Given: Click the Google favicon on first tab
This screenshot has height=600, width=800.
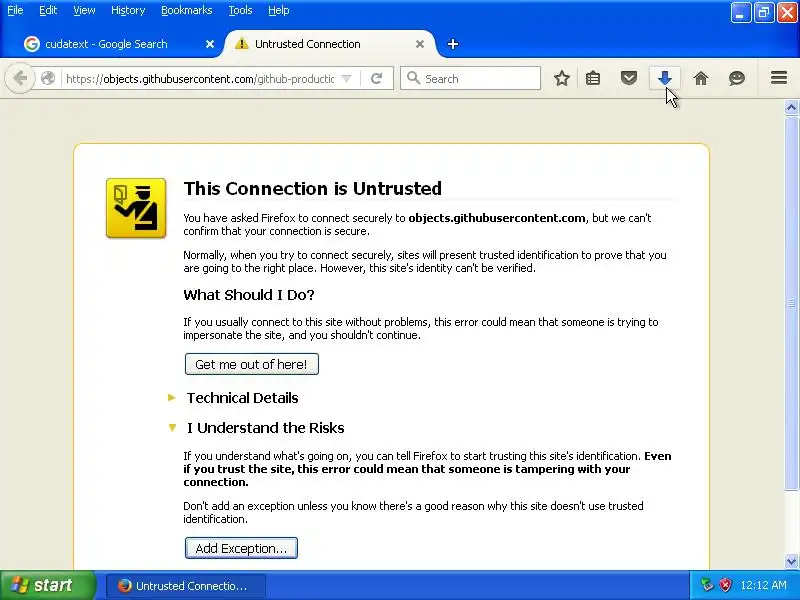Looking at the screenshot, I should pyautogui.click(x=32, y=44).
